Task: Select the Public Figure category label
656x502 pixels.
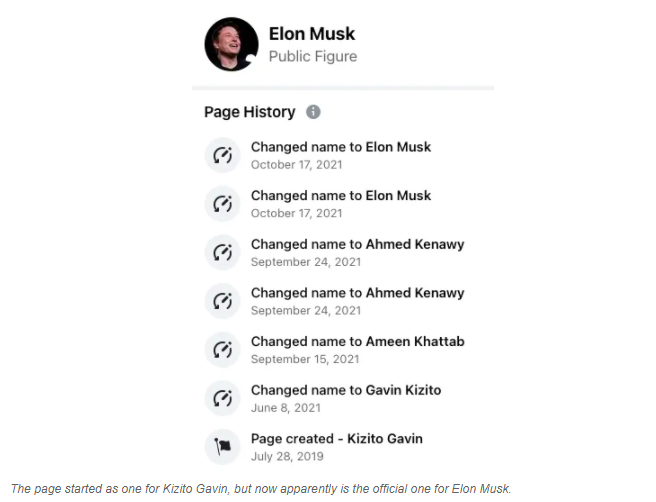Action: 313,57
